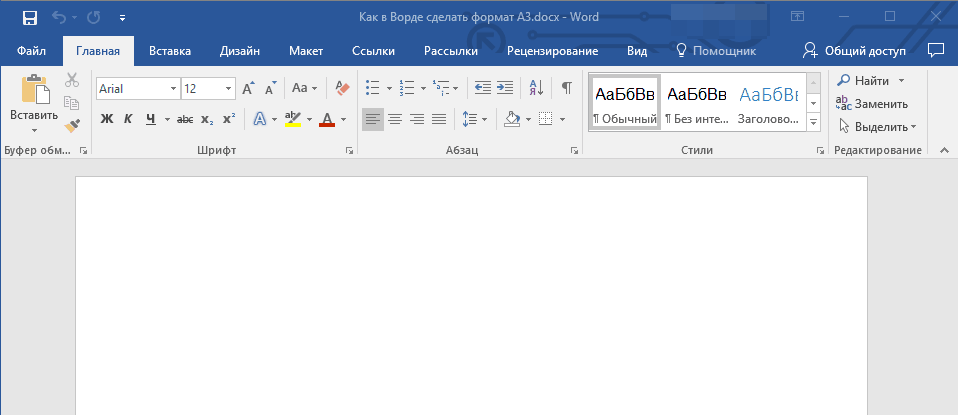Toggle show paragraph marks (¶)
The width and height of the screenshot is (958, 415).
(x=566, y=88)
